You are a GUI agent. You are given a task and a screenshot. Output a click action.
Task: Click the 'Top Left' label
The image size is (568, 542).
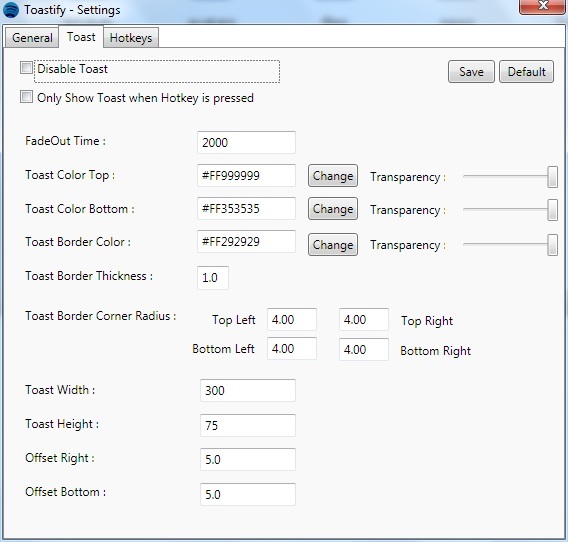234,320
